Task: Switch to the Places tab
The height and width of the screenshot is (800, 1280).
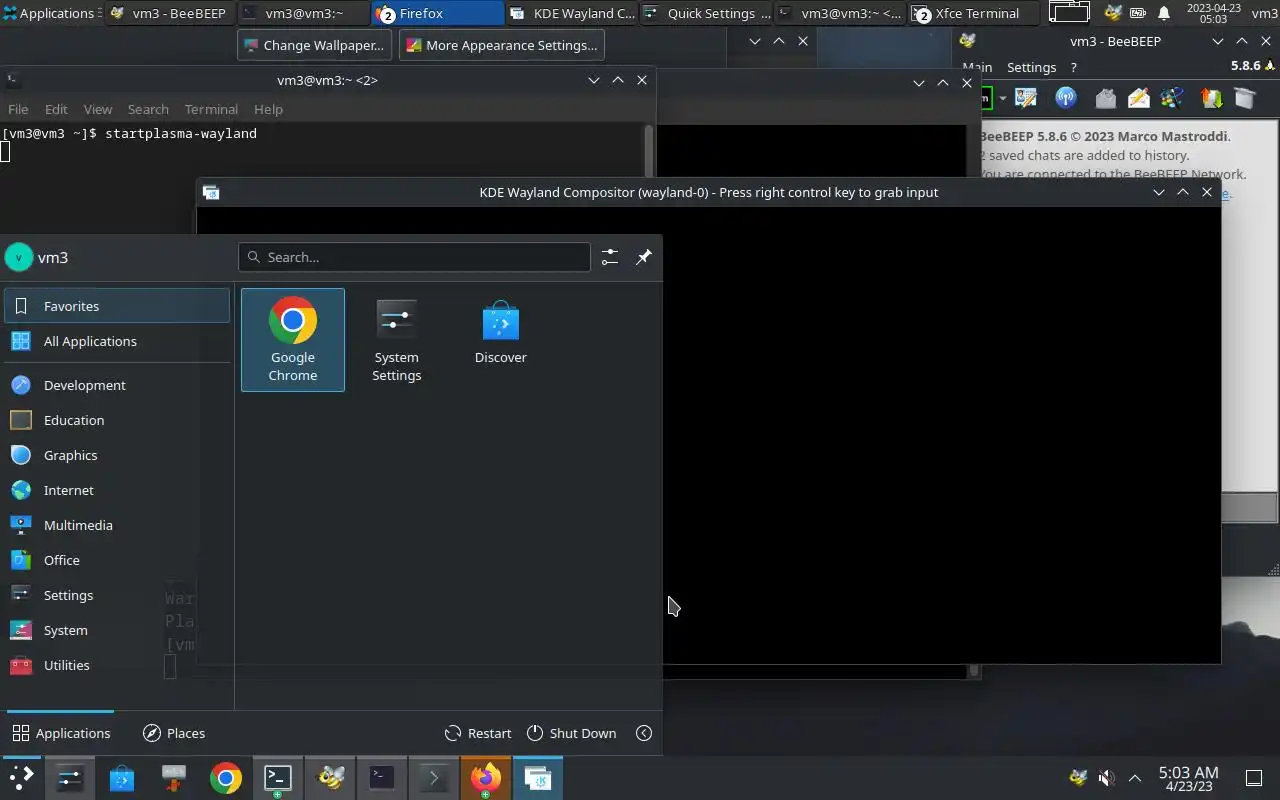Action: [174, 733]
